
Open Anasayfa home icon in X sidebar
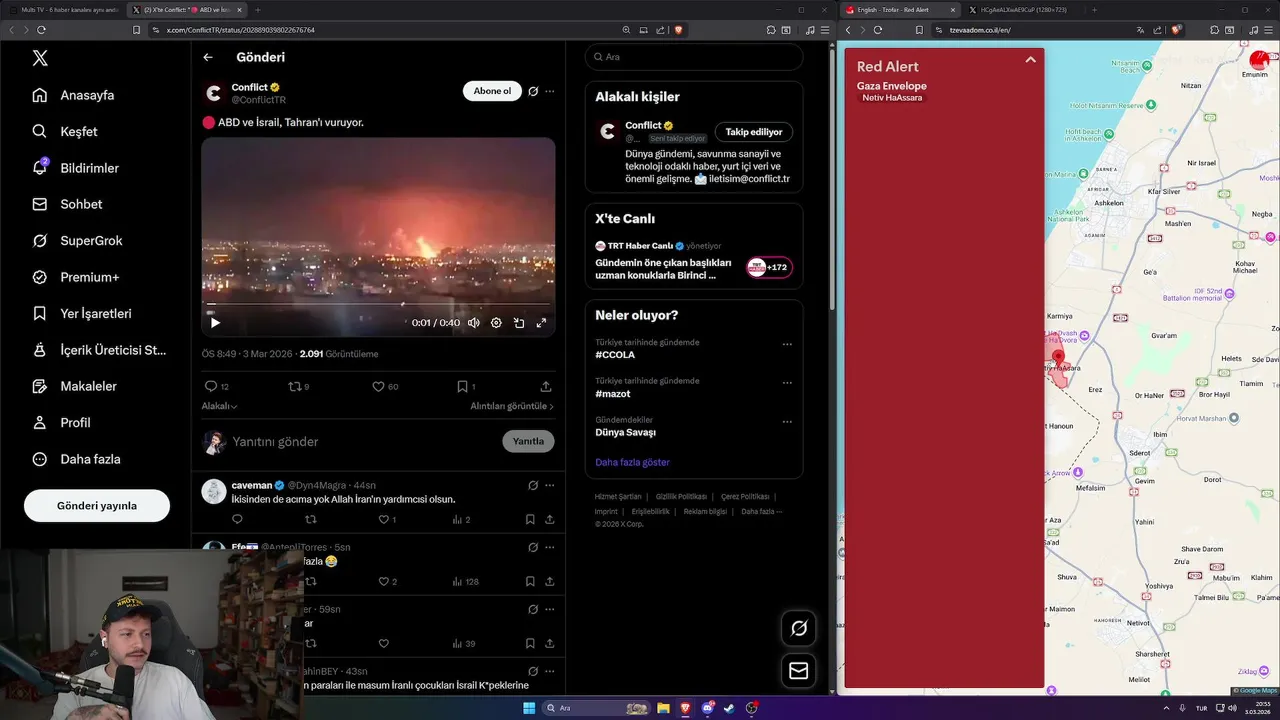coord(40,95)
